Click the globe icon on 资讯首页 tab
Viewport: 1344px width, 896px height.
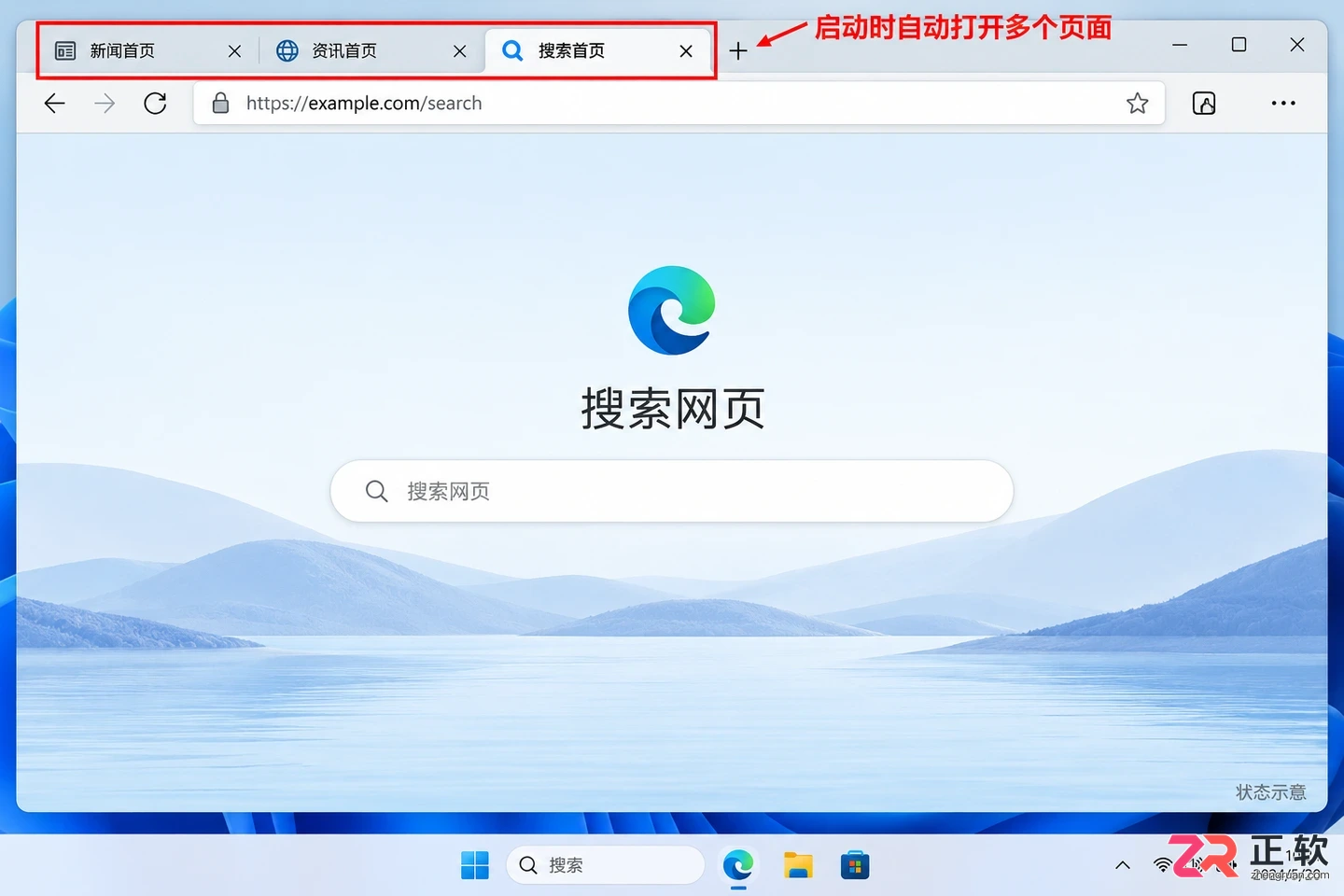tap(287, 50)
